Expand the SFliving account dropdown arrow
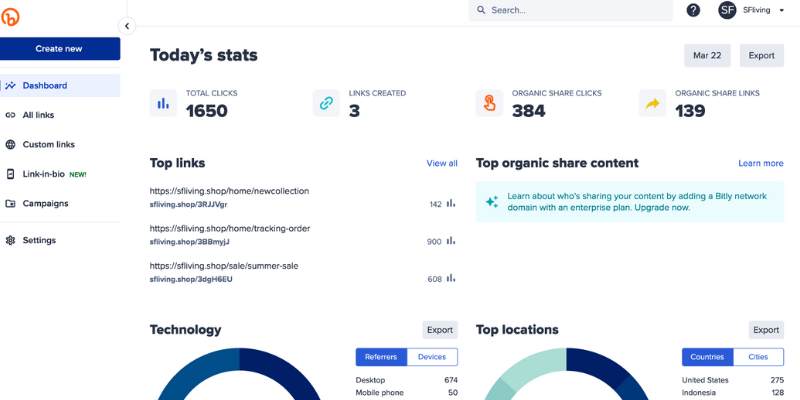The image size is (800, 400). (x=781, y=10)
